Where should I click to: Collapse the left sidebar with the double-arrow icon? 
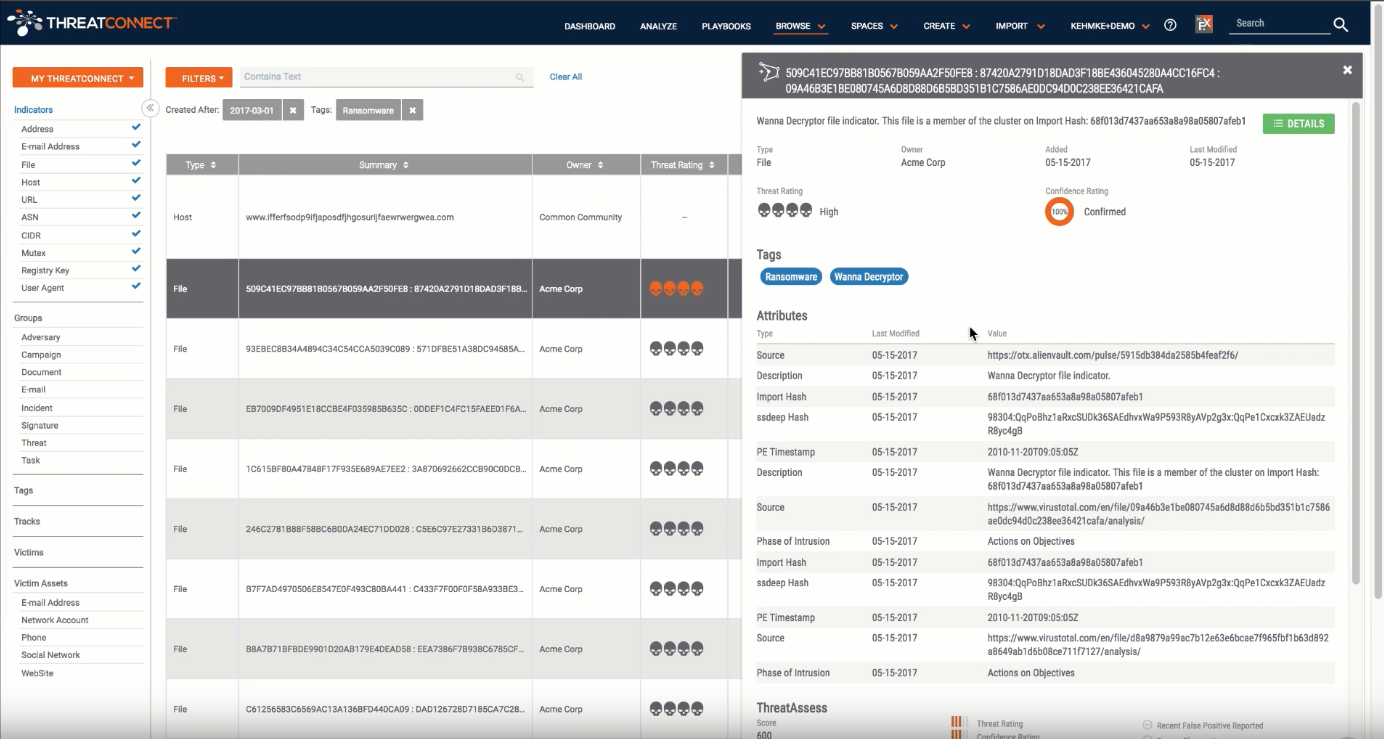(150, 108)
